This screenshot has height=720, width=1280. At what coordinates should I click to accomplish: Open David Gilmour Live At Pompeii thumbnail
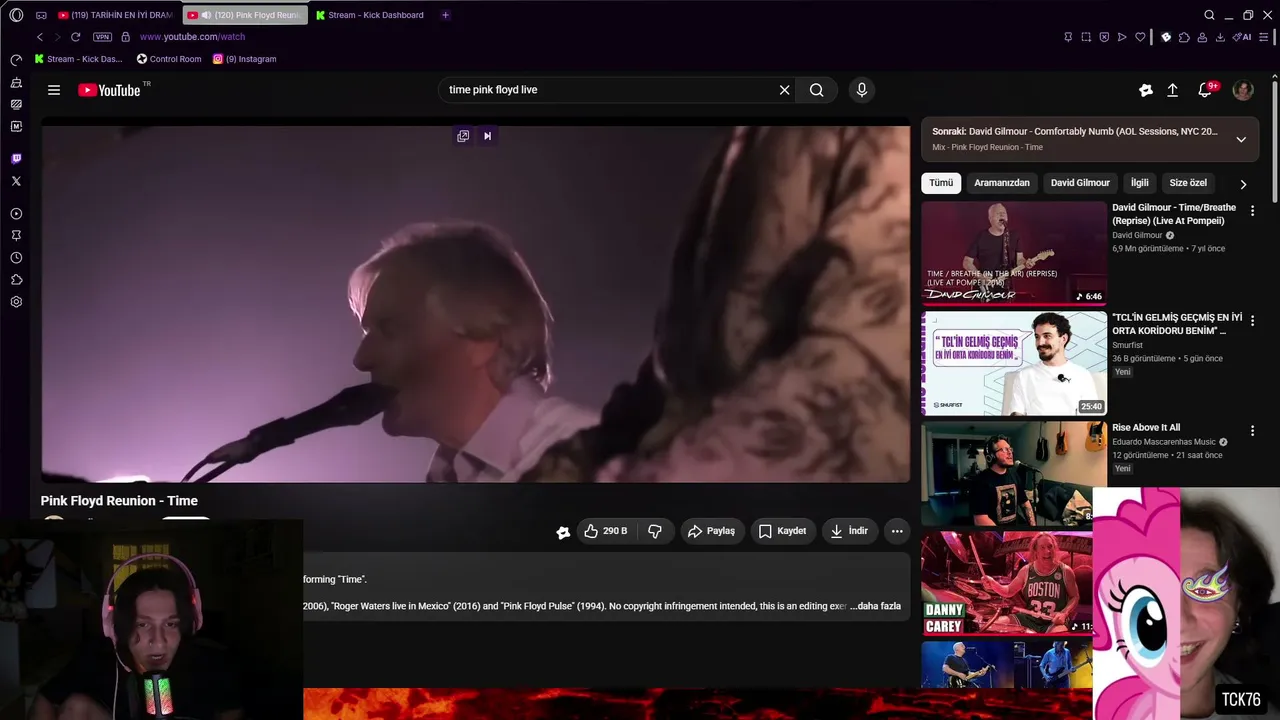pyautogui.click(x=1014, y=253)
